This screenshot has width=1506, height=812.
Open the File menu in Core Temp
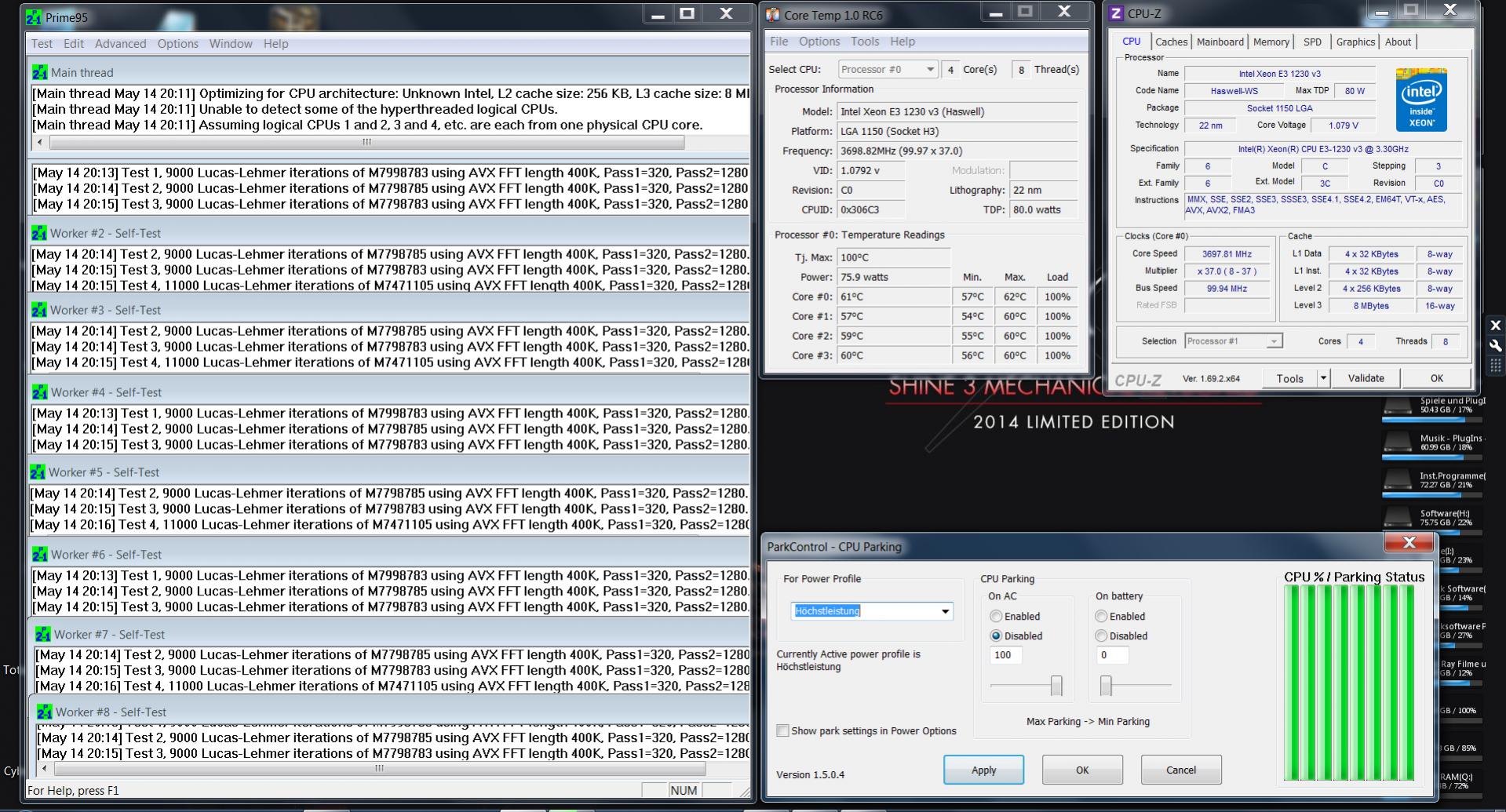(x=779, y=42)
